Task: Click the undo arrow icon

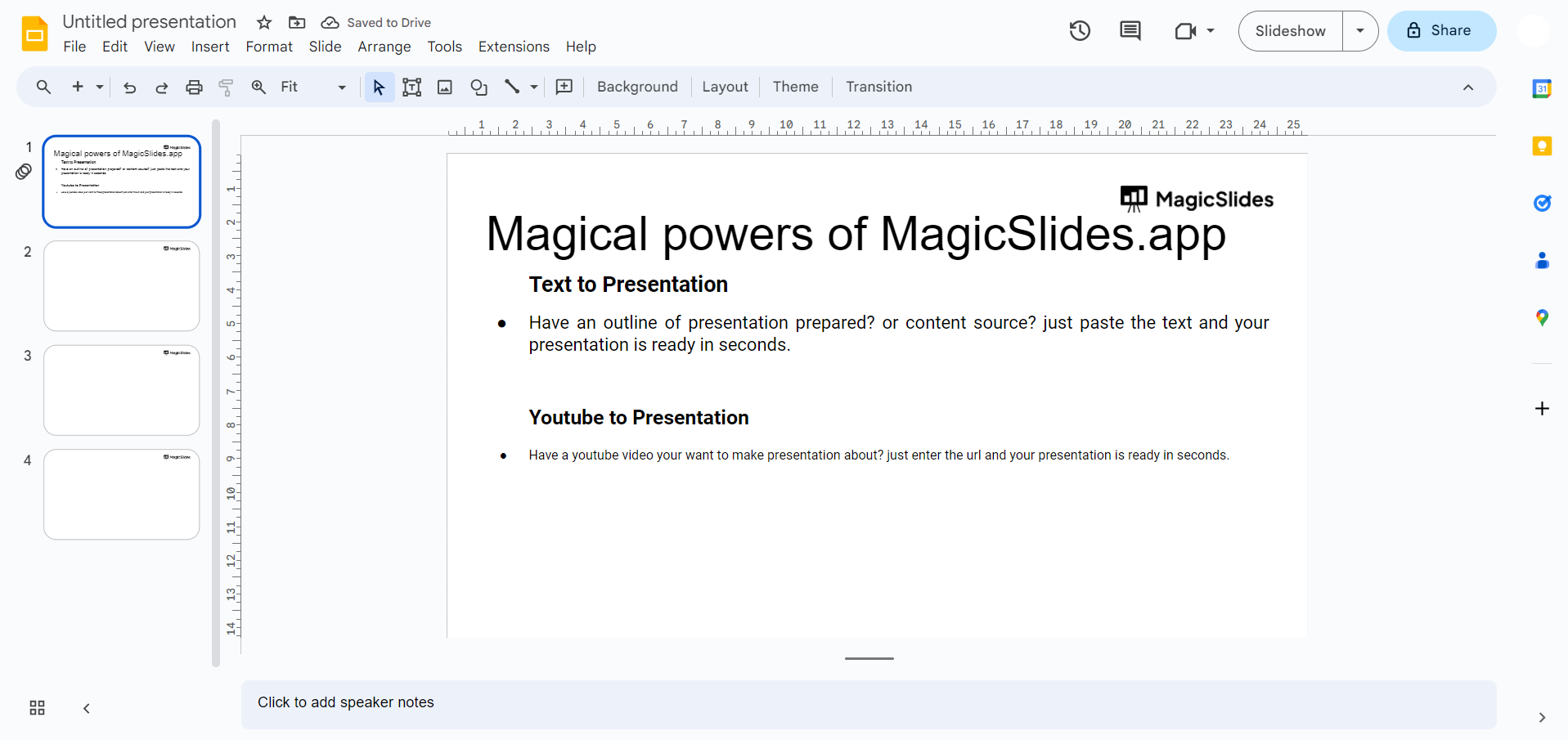Action: tap(129, 87)
